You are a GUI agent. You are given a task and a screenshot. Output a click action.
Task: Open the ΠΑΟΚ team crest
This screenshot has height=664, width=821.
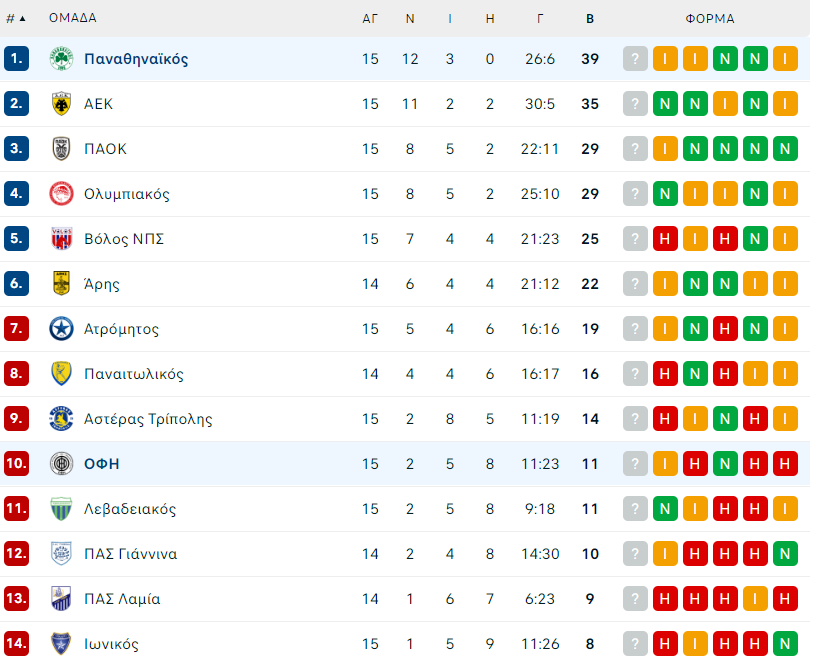coord(61,149)
